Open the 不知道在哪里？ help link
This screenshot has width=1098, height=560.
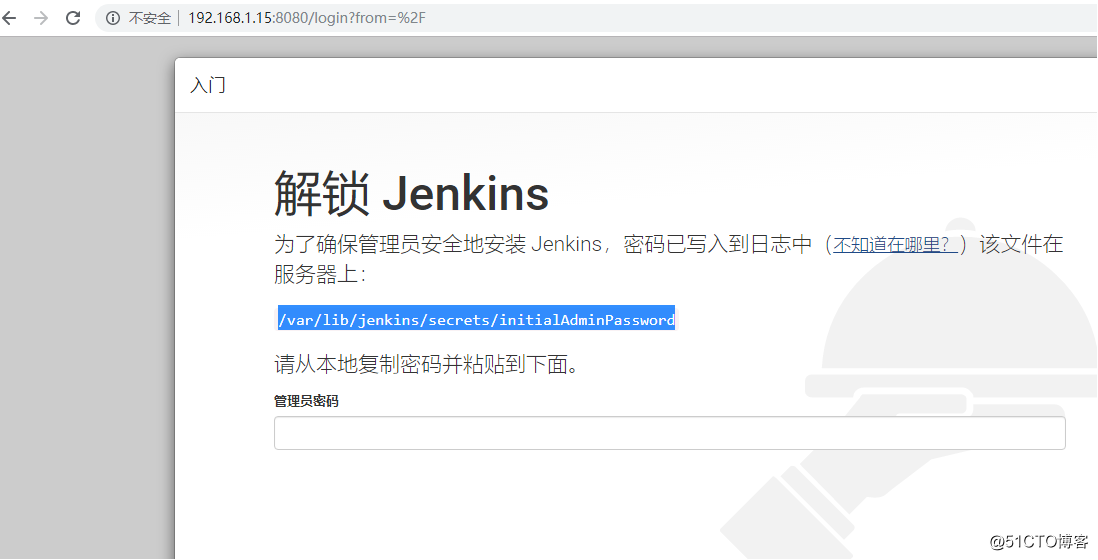[x=895, y=244]
